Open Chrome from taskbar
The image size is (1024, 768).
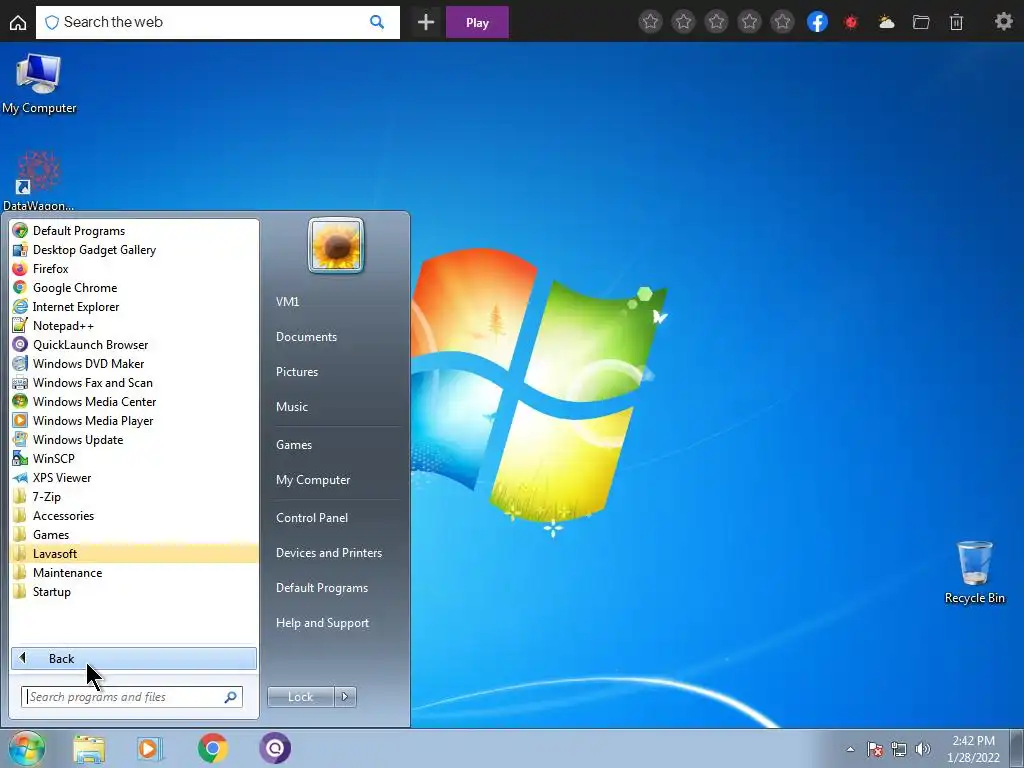[x=212, y=748]
